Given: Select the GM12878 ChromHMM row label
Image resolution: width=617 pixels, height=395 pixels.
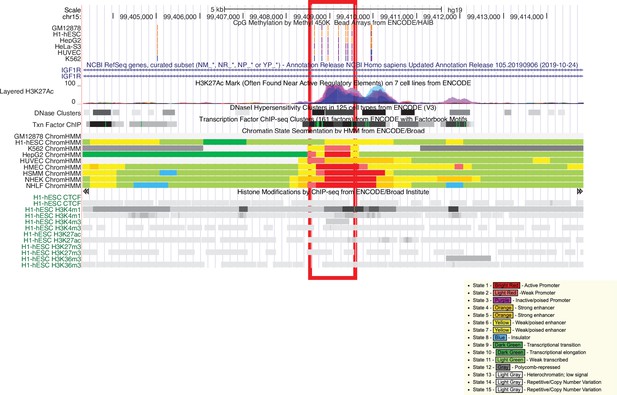Looking at the screenshot, I should 47,137.
